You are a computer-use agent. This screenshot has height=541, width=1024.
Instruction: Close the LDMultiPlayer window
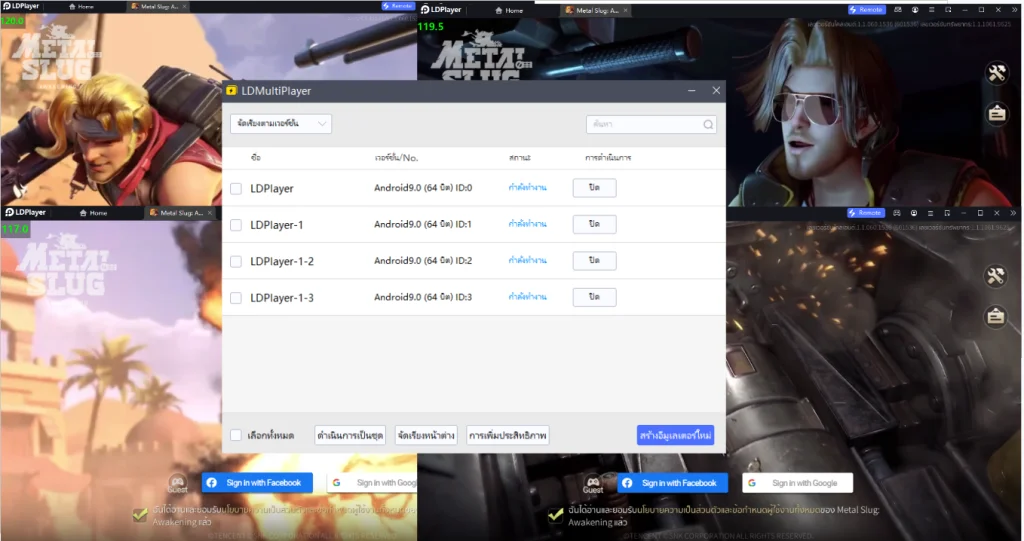point(716,91)
